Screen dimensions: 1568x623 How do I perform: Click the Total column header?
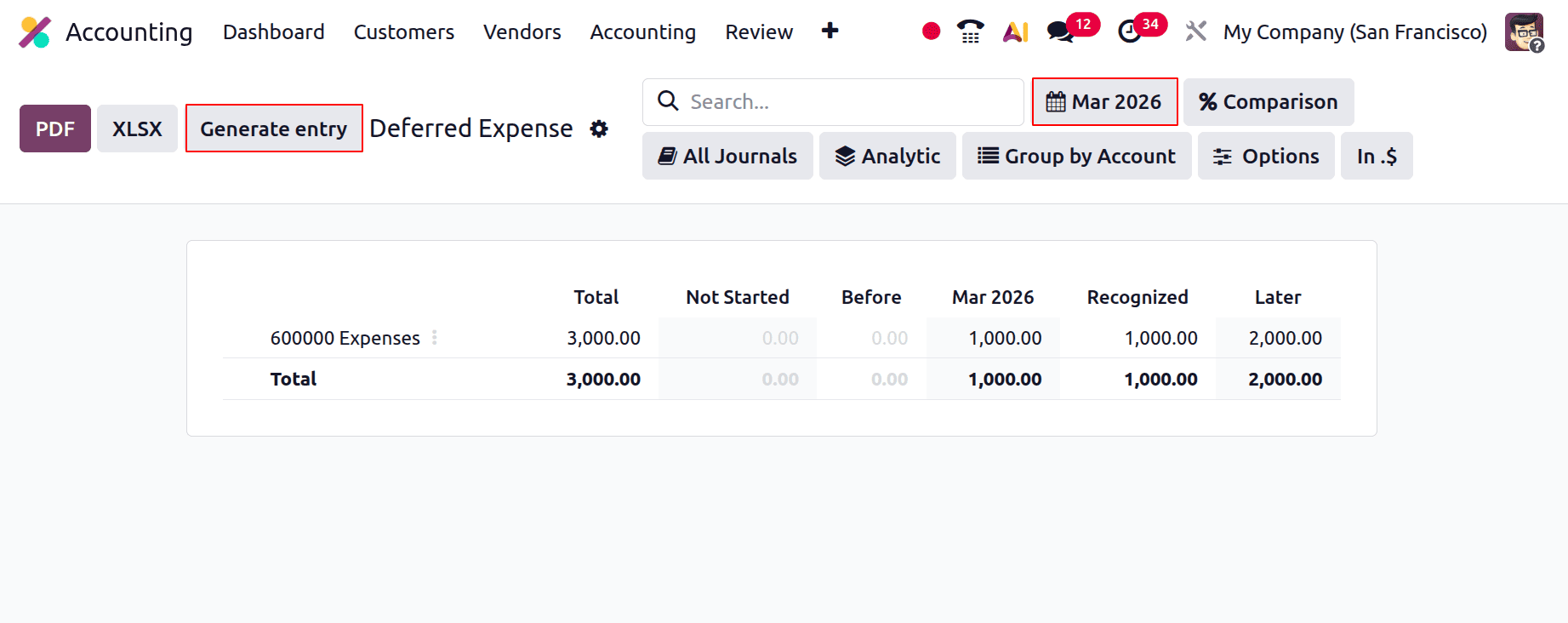click(x=596, y=297)
